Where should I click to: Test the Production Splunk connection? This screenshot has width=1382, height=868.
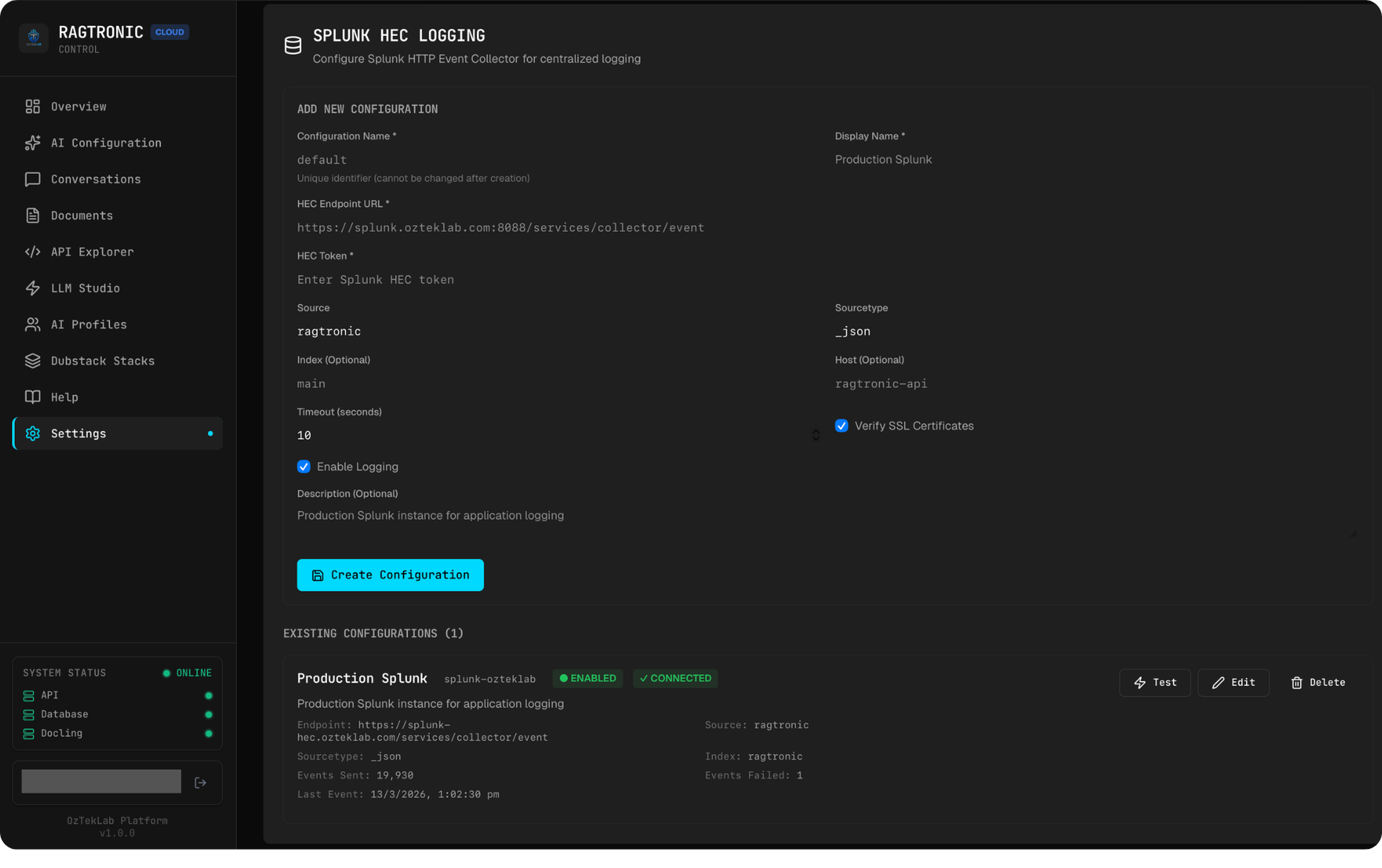click(1154, 682)
